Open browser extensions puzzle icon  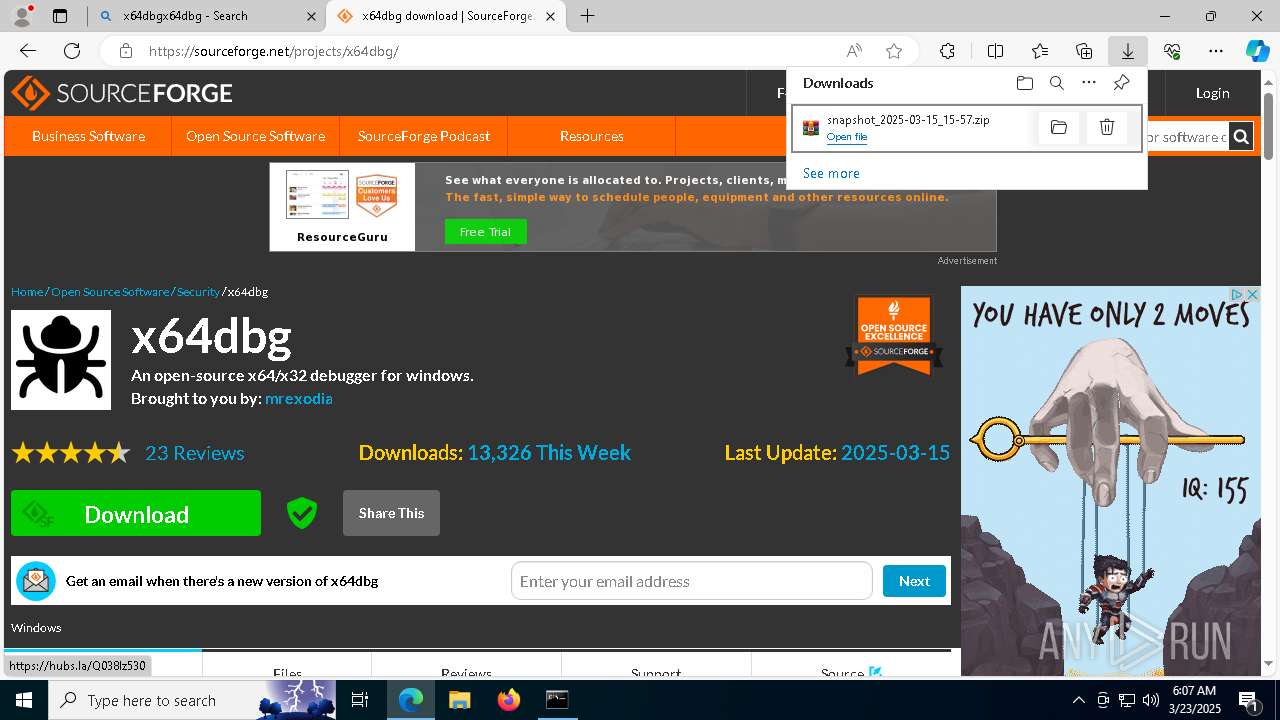point(947,51)
